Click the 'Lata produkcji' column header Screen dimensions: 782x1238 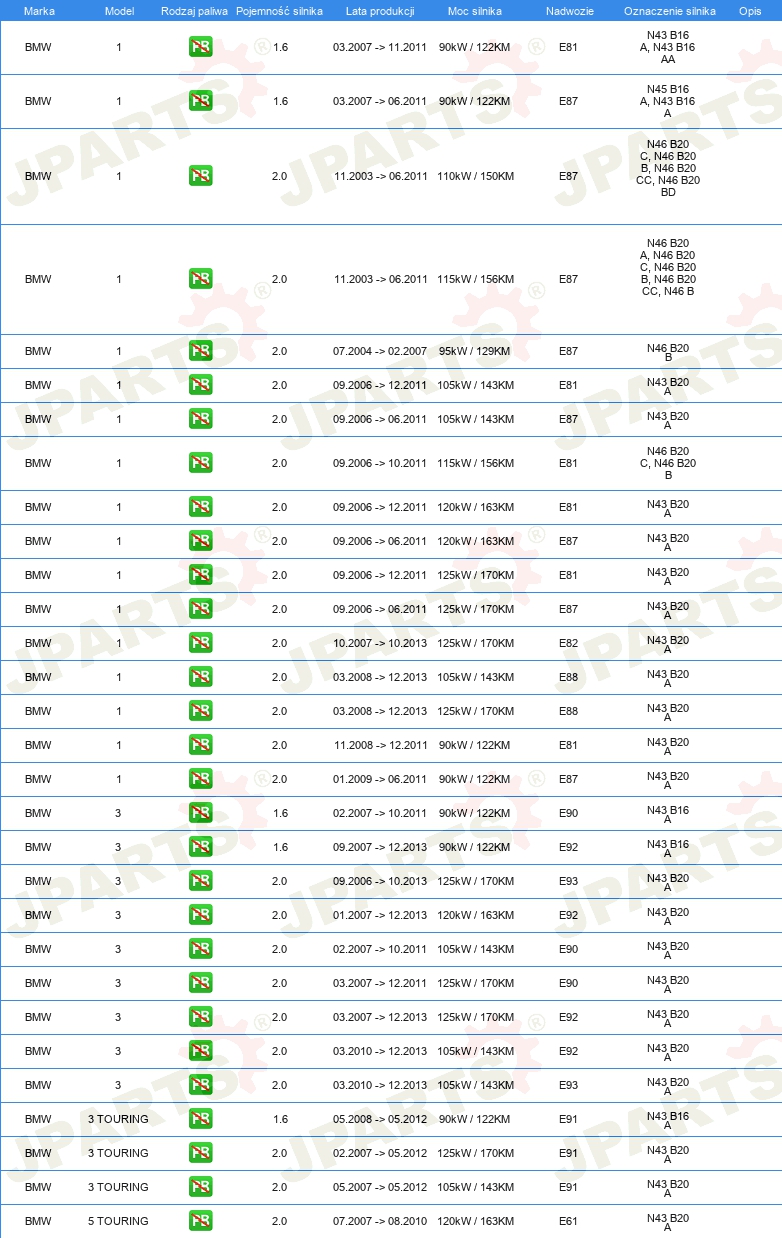pyautogui.click(x=380, y=10)
